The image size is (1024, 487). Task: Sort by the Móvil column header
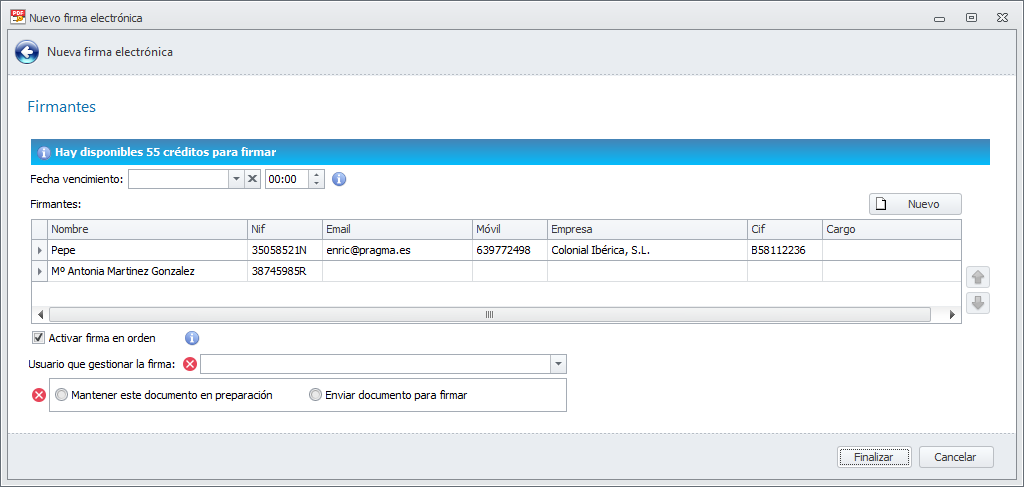tap(510, 230)
